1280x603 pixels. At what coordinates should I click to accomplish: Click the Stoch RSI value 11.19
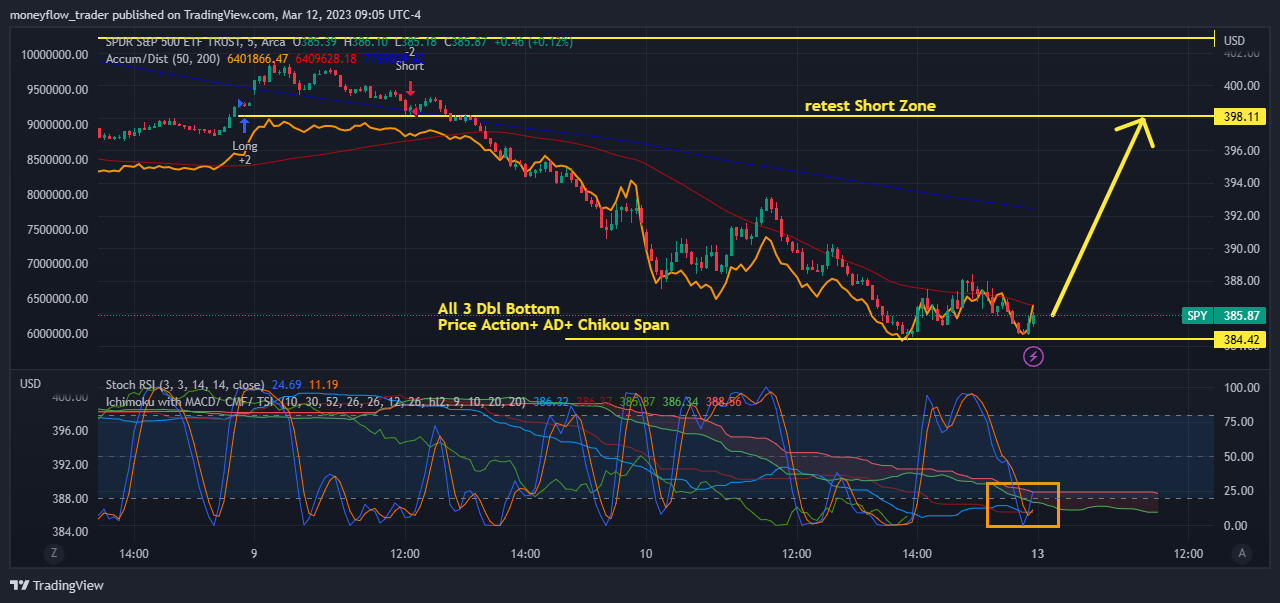click(323, 384)
